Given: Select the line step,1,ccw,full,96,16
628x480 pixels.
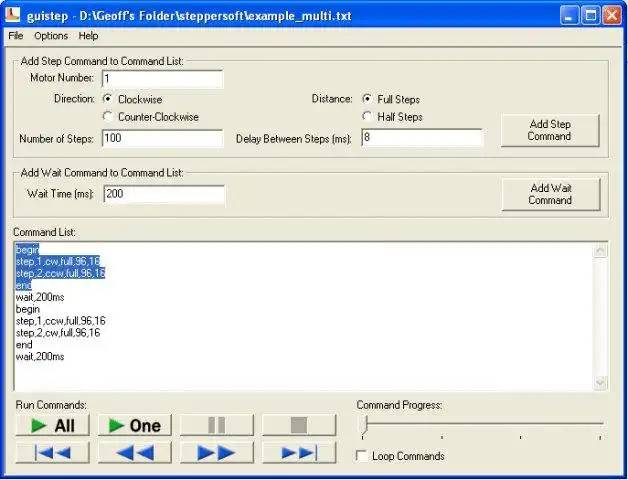Looking at the screenshot, I should (x=60, y=321).
